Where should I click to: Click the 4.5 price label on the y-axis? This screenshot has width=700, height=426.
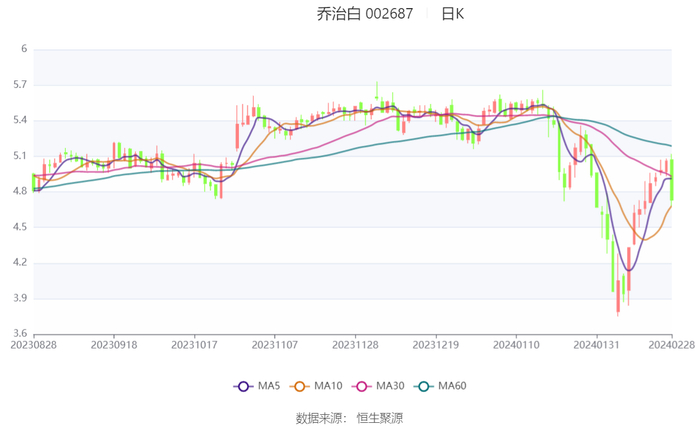point(20,227)
